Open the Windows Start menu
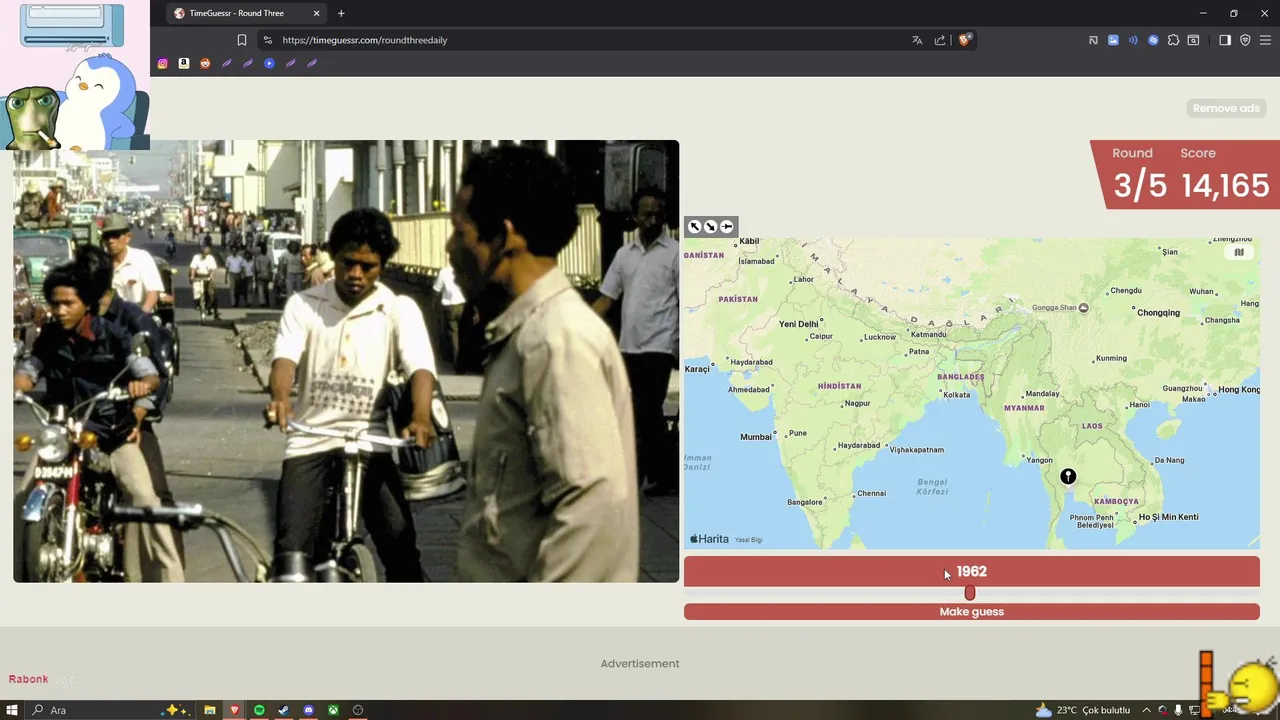This screenshot has height=720, width=1280. 12,710
